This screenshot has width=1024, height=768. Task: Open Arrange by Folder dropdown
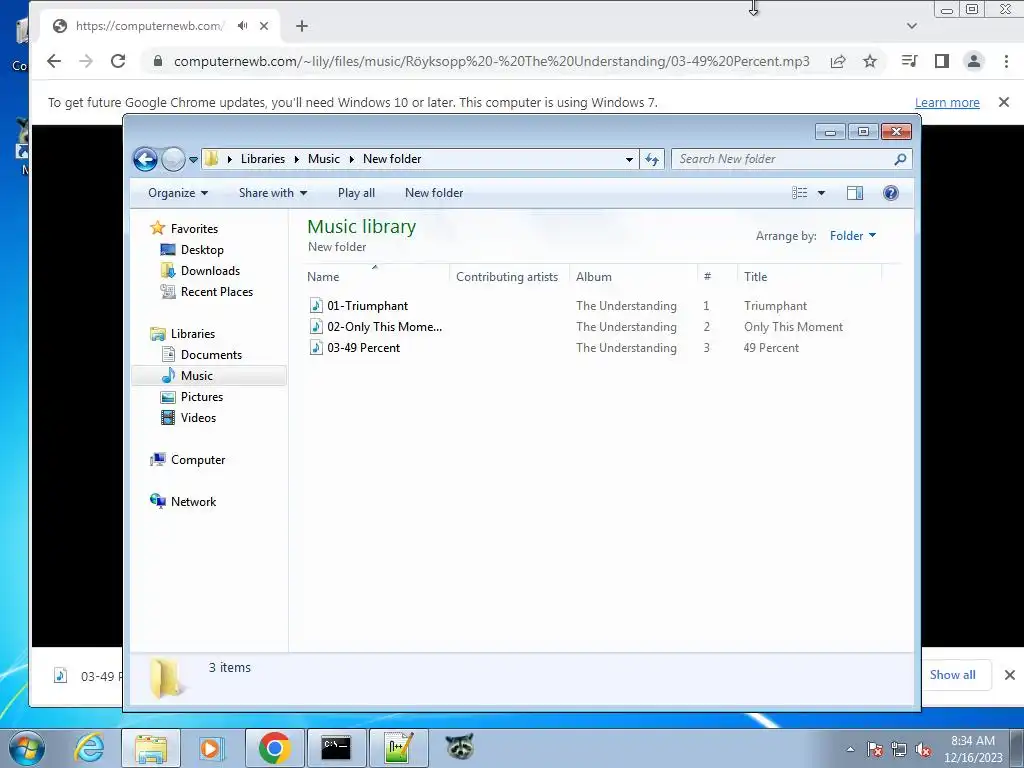(853, 236)
